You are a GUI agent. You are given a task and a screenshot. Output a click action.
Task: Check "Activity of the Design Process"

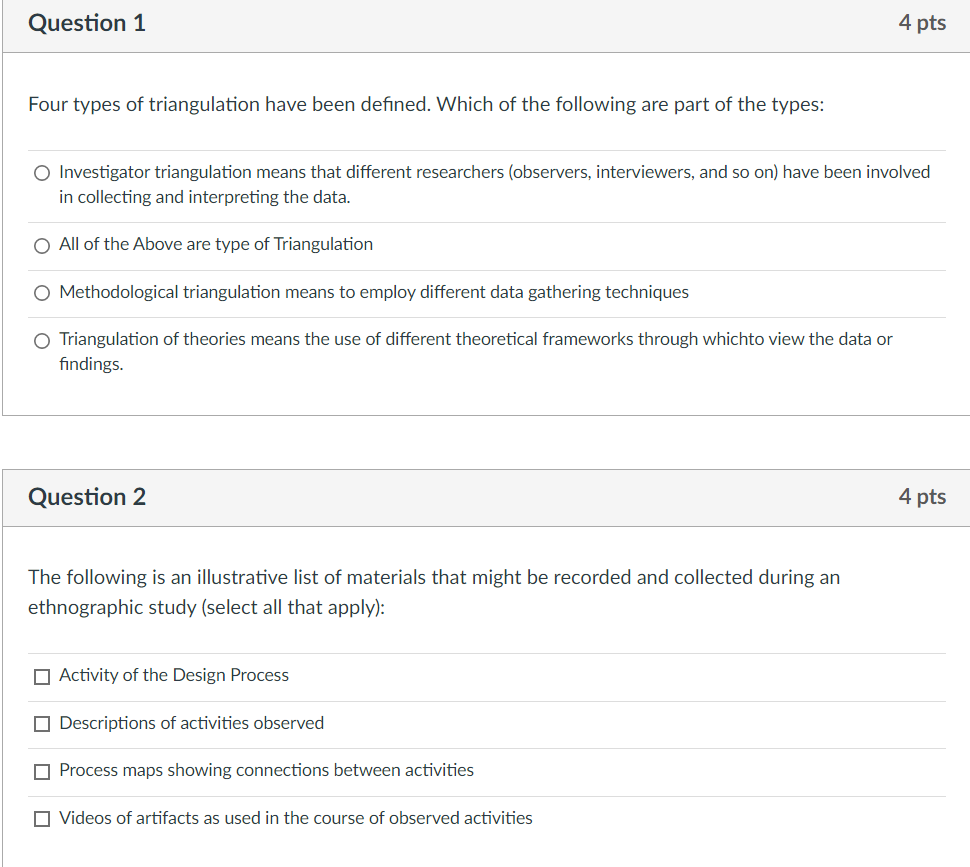(41, 676)
